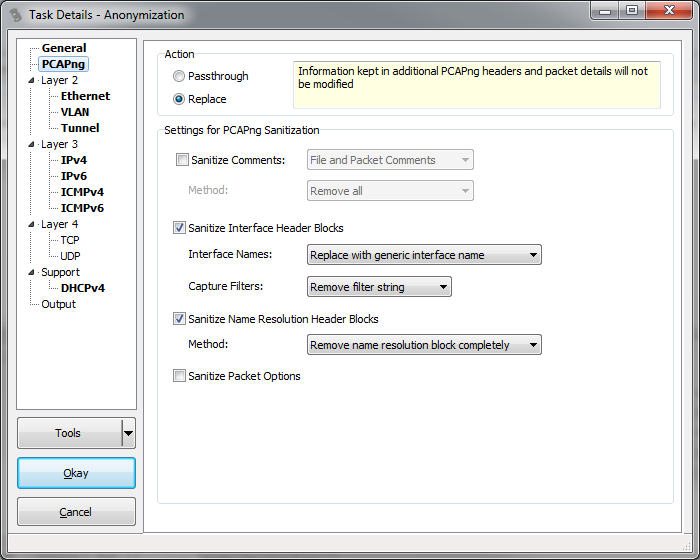Open the File and Packet Comments dropdown
The width and height of the screenshot is (700, 560).
tap(390, 160)
